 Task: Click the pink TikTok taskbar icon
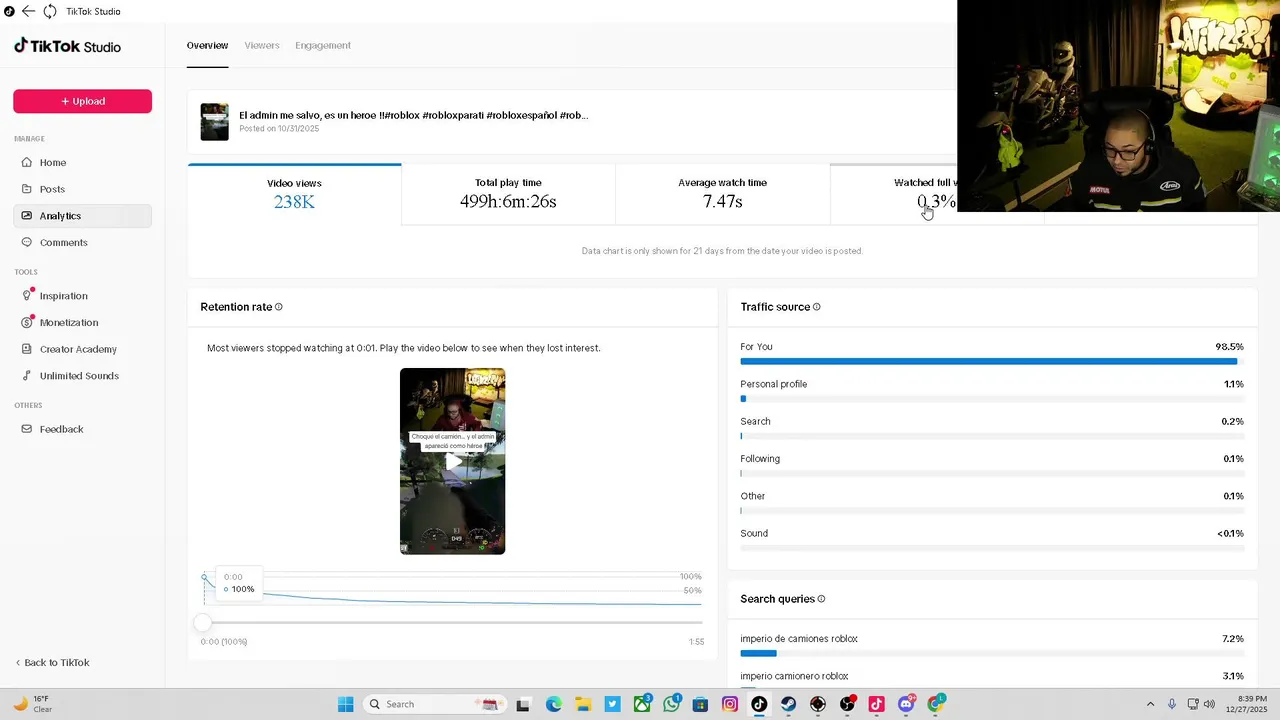pyautogui.click(x=877, y=705)
